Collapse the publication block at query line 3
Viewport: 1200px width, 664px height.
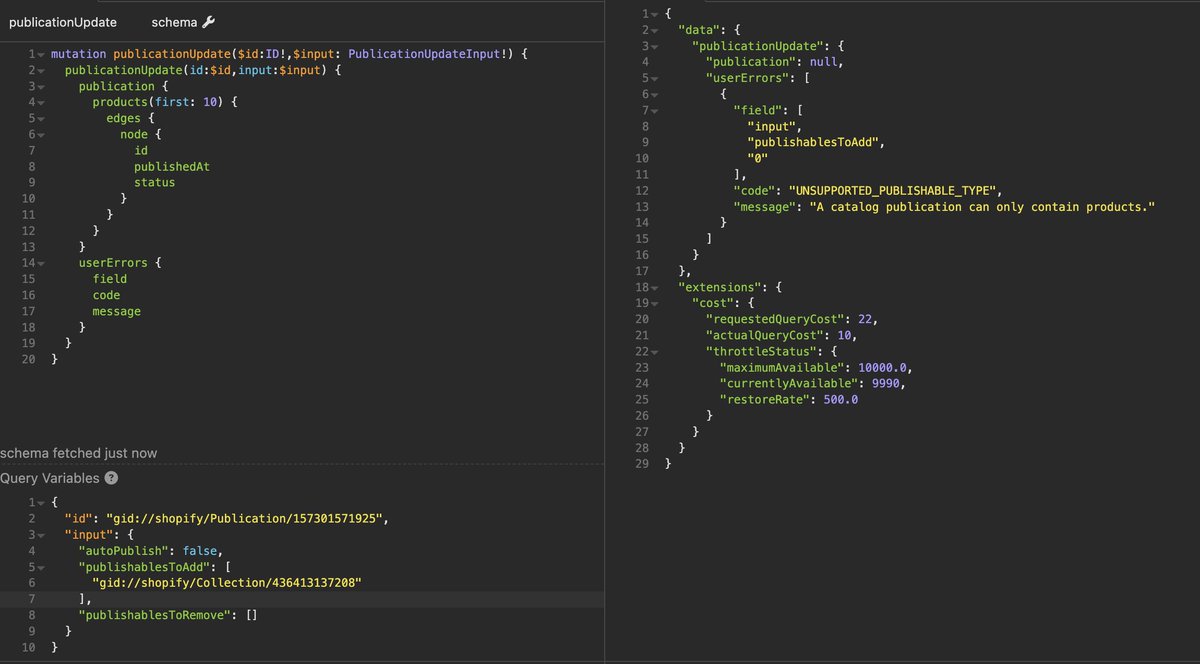[43, 86]
